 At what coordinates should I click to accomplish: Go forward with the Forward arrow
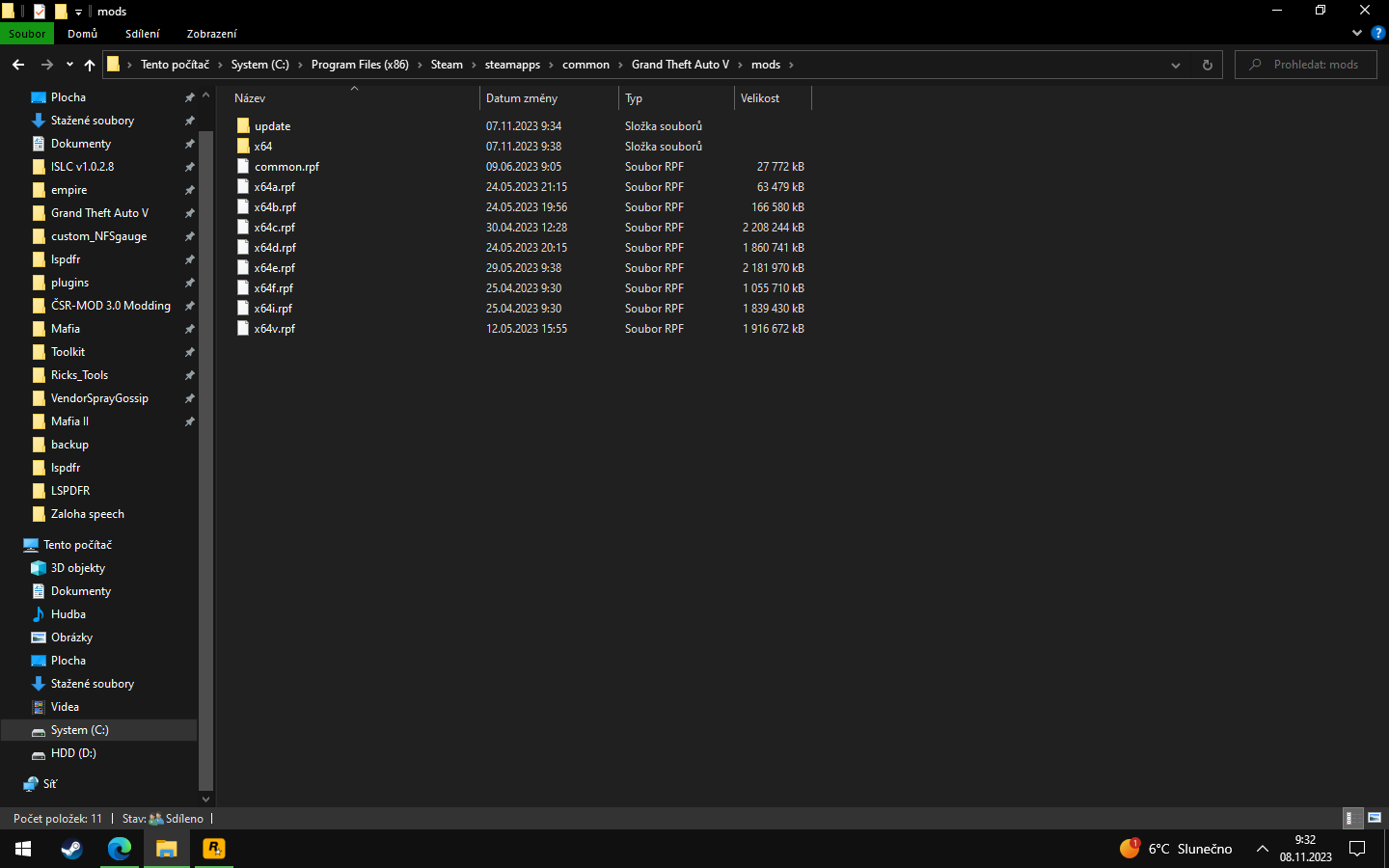[x=46, y=65]
